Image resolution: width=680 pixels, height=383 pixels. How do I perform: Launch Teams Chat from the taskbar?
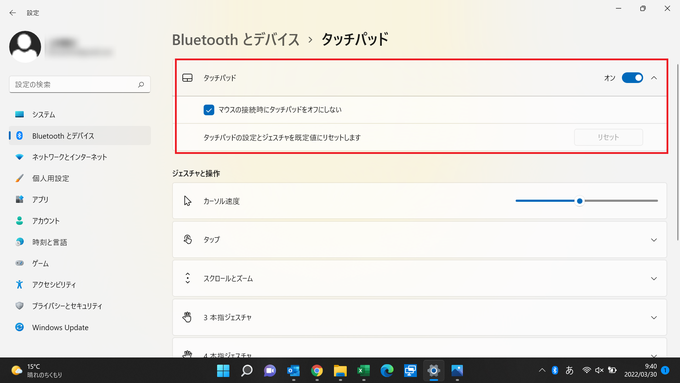coord(270,371)
